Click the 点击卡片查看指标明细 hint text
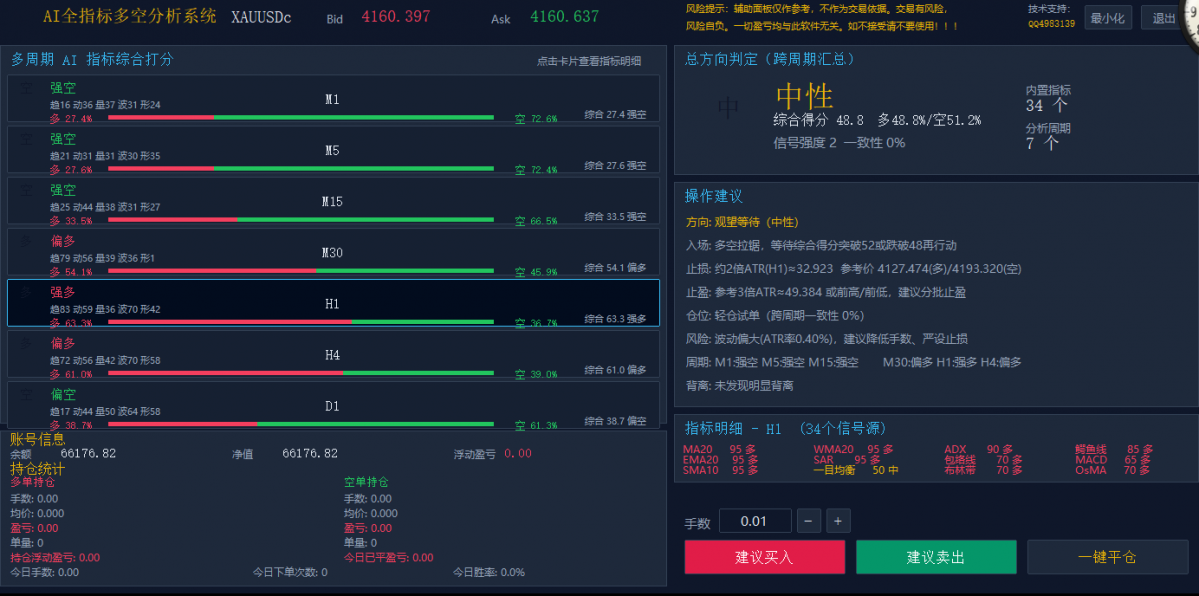This screenshot has height=596, width=1199. 589,61
